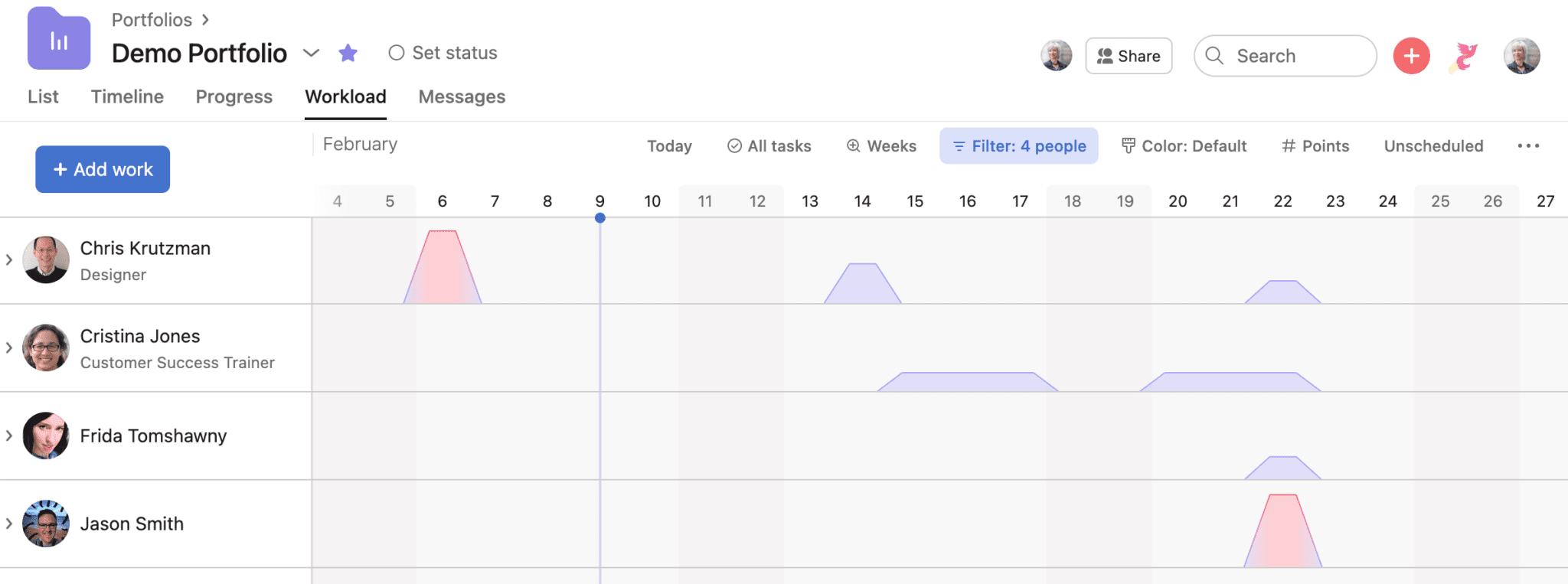Click Cristina Jones's avatar photo
1568x584 pixels.
tap(46, 347)
